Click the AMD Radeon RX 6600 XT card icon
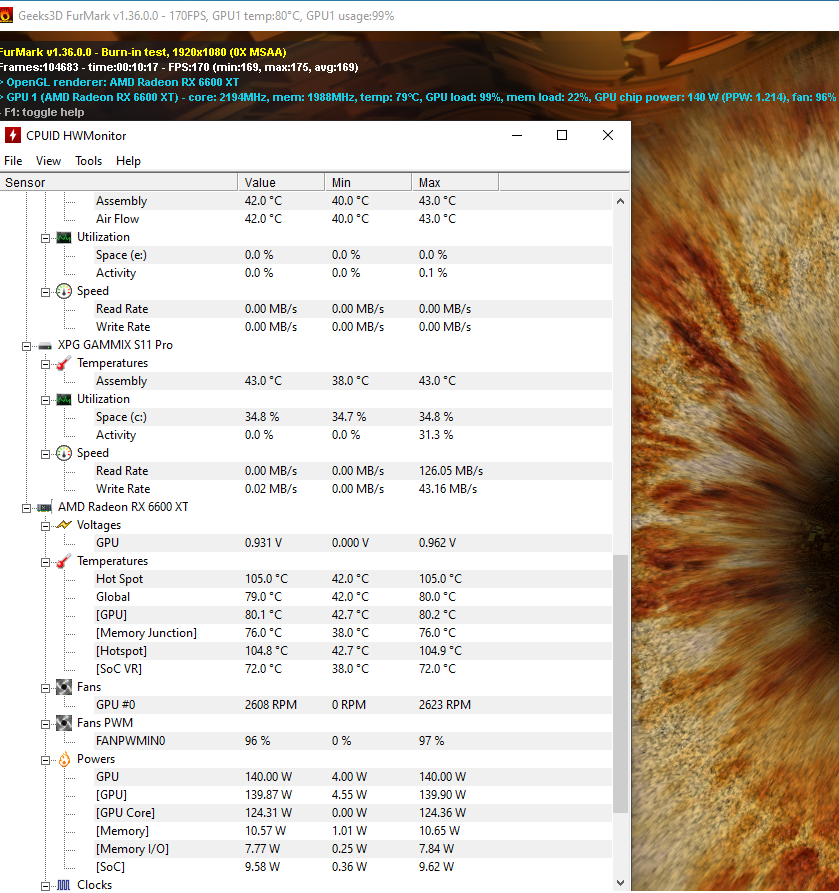The image size is (839, 893). [45, 507]
